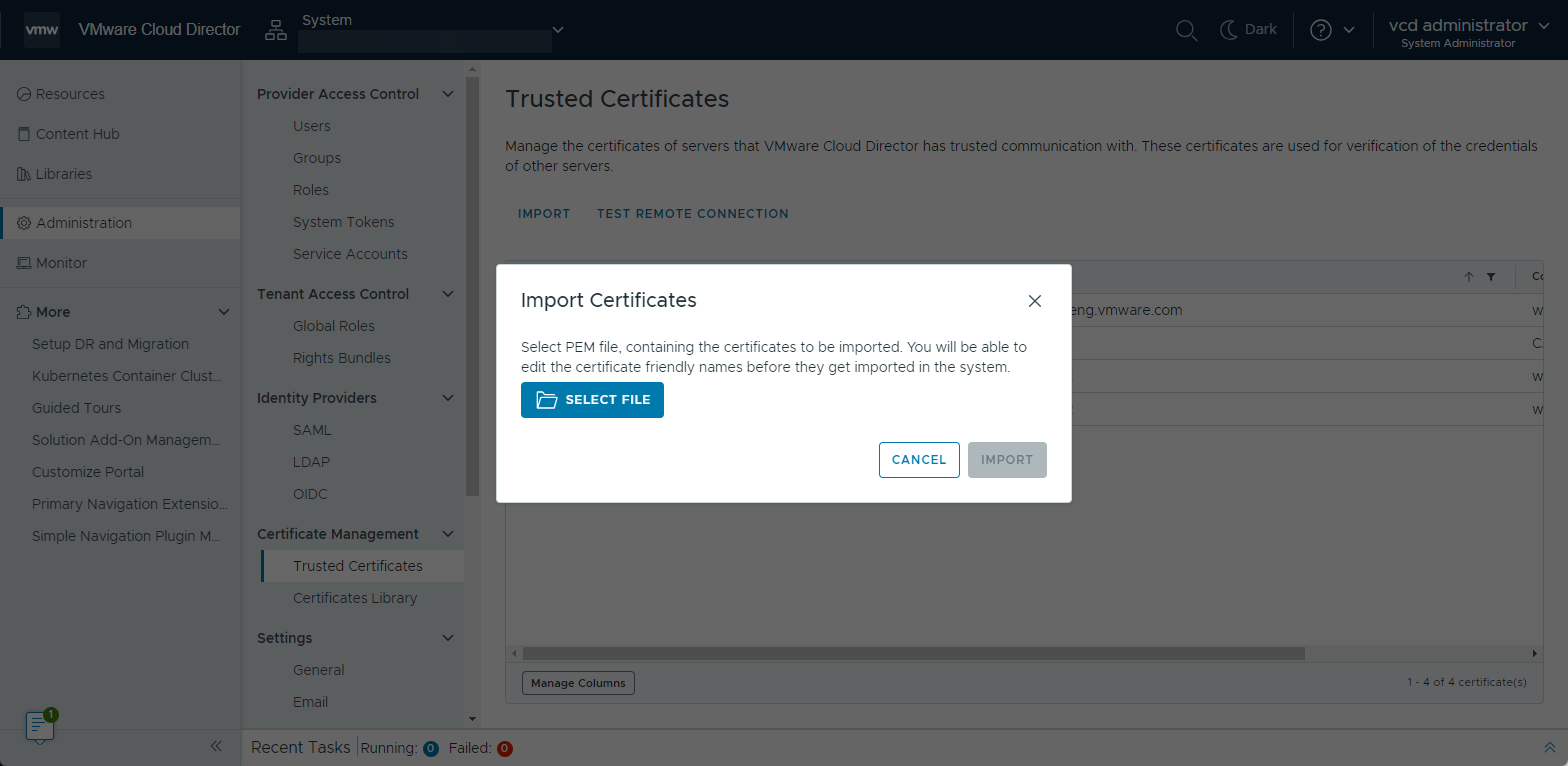The image size is (1568, 766).
Task: Open Users page
Action: [312, 126]
